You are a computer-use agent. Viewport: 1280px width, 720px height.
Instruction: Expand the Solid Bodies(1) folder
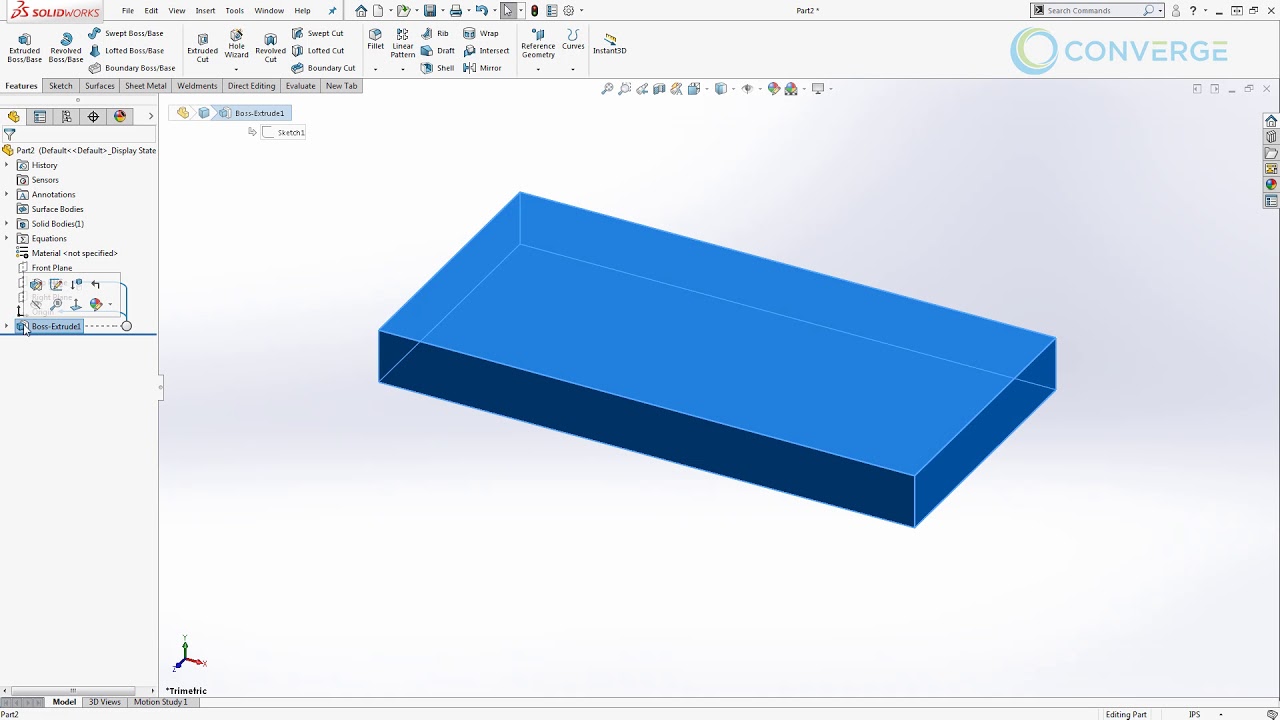7,224
